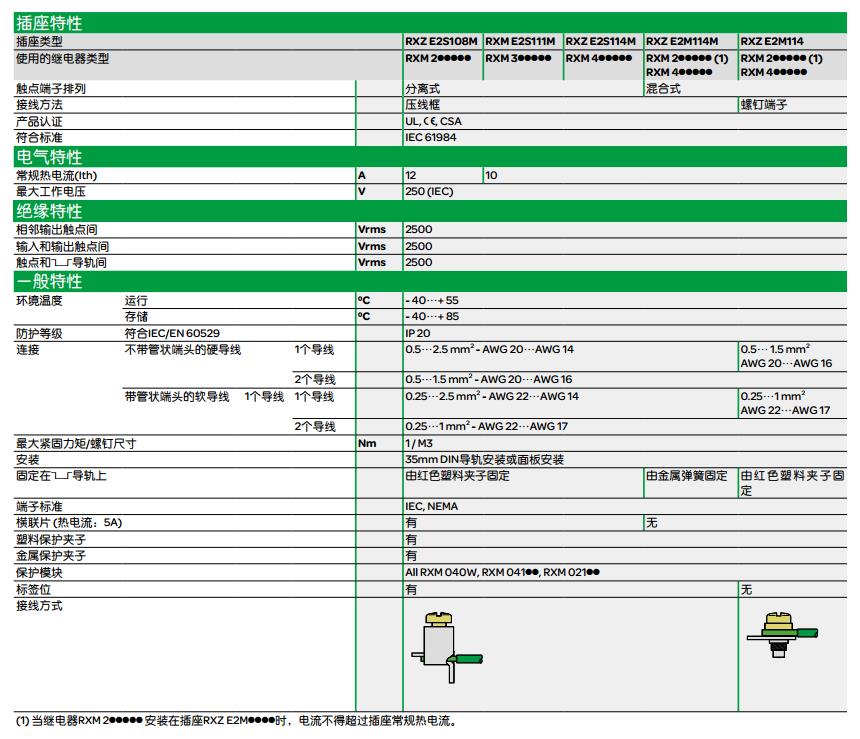This screenshot has height=739, width=860.
Task: Click 符合IEC/EN 60529 text
Action: [172, 333]
